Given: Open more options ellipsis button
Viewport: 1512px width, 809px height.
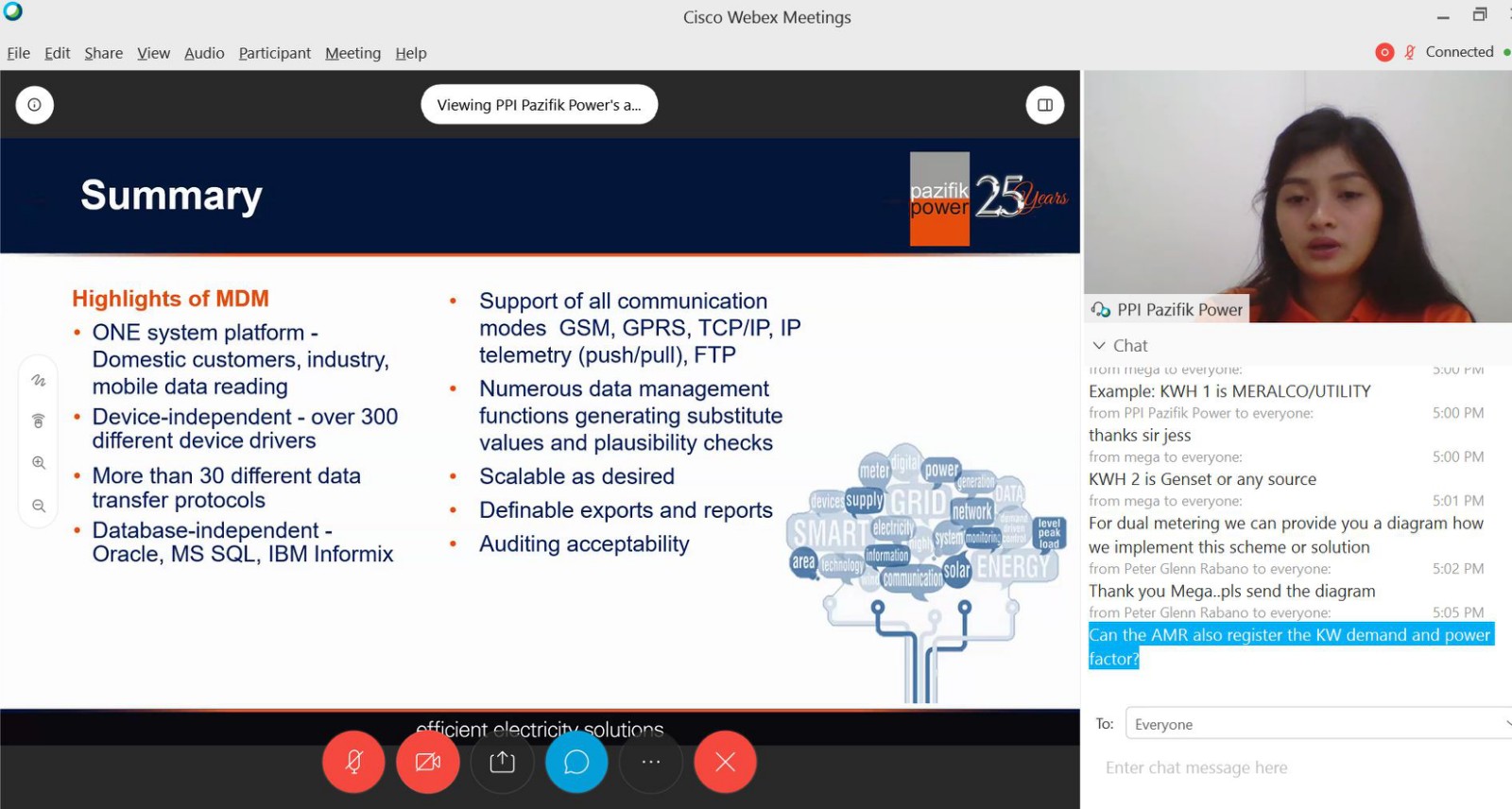Looking at the screenshot, I should point(651,762).
